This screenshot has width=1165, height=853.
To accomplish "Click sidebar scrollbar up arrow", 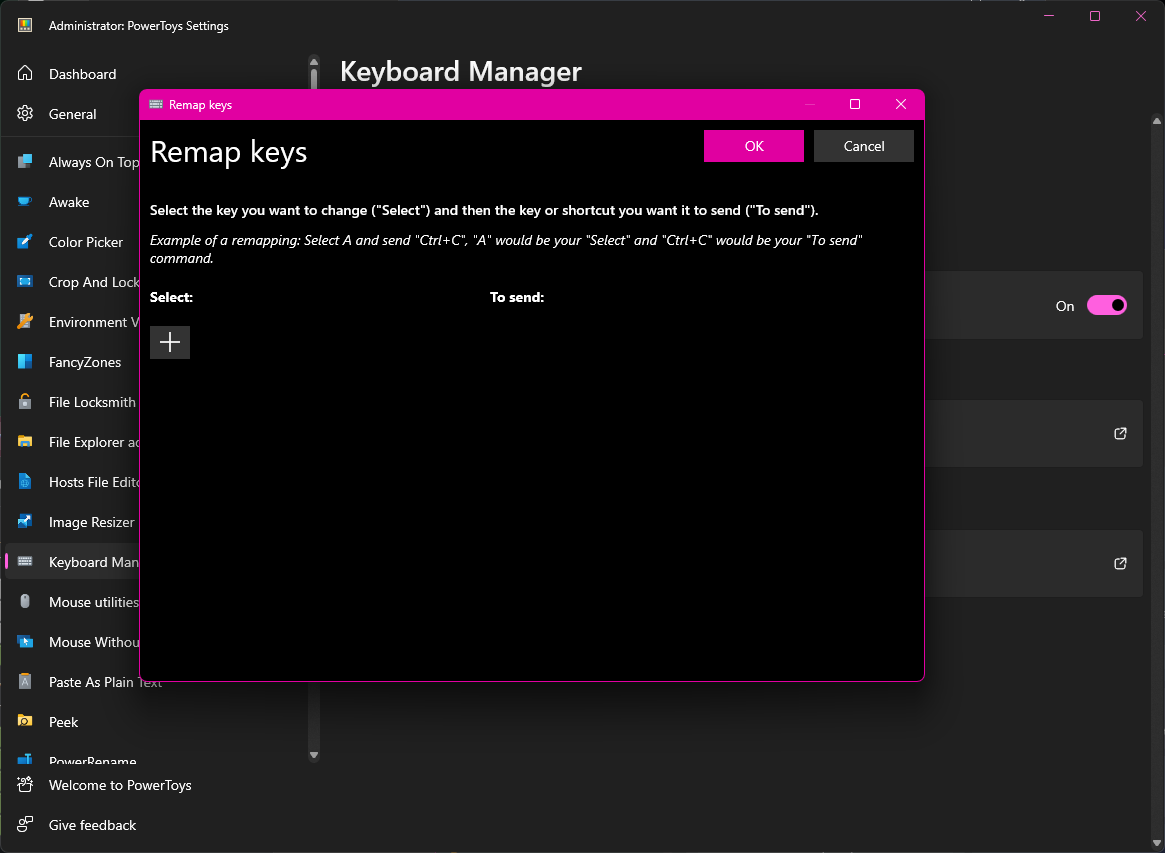I will pyautogui.click(x=314, y=62).
